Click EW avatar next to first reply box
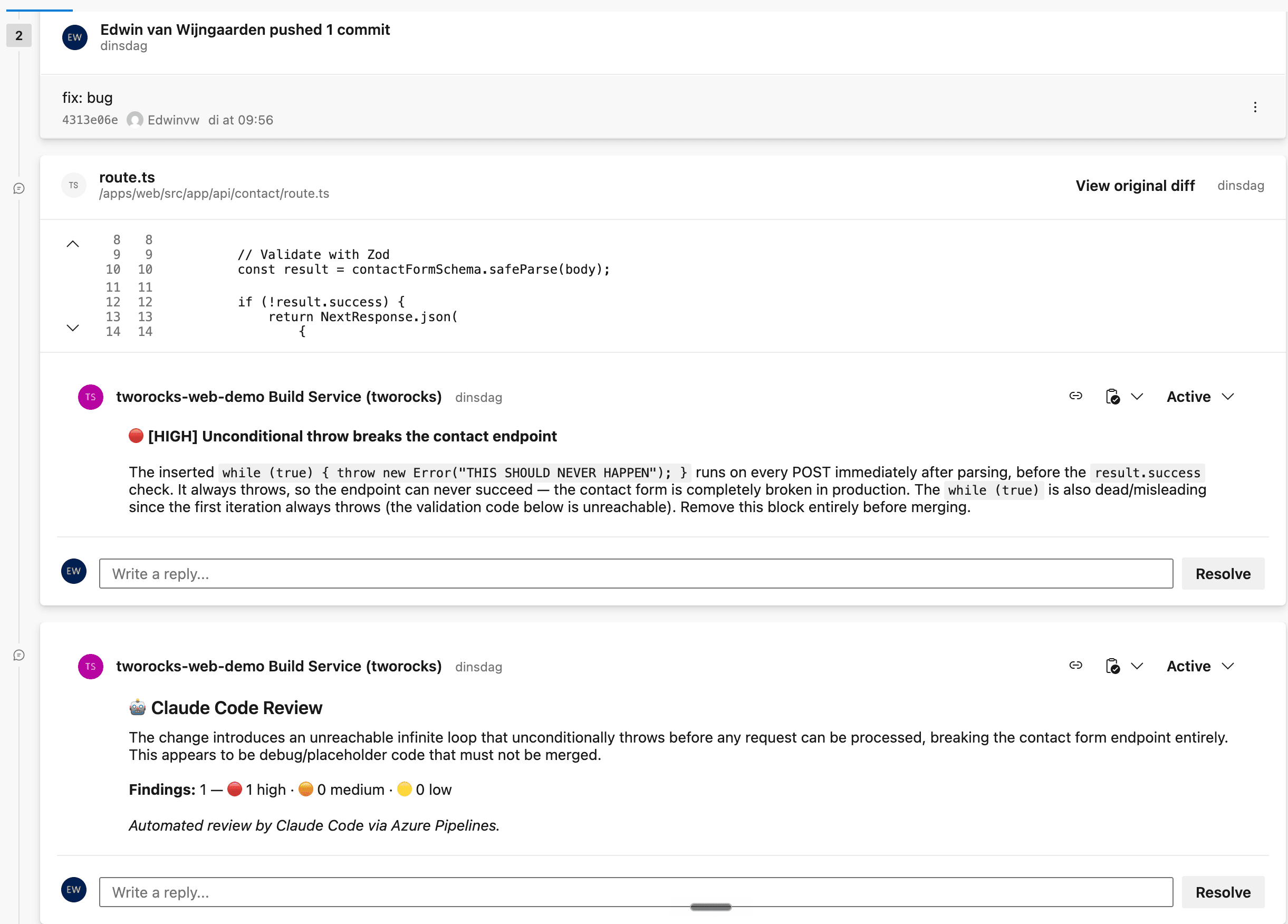 74,571
